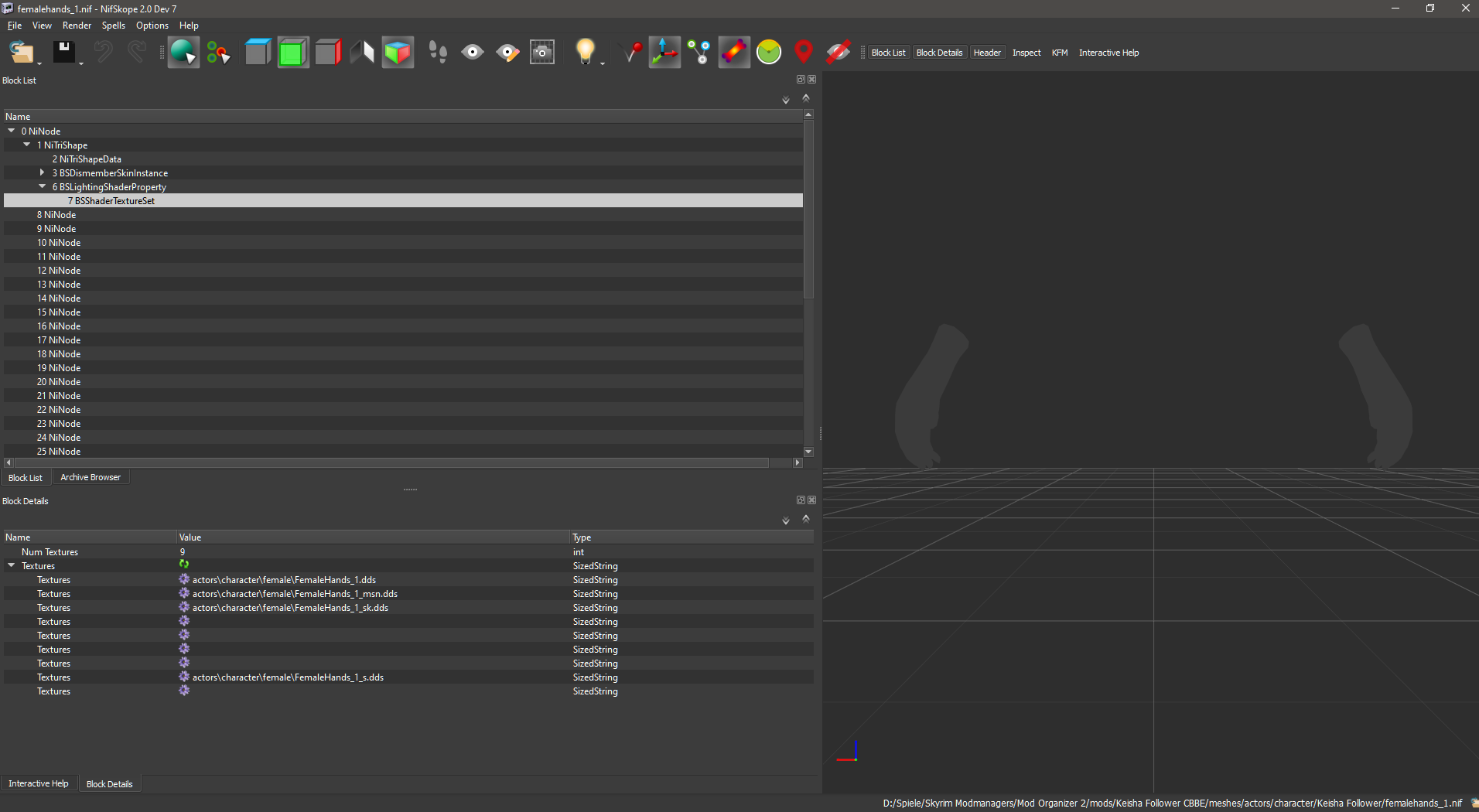This screenshot has width=1479, height=812.
Task: Switch to bottom Interactive Help tab
Action: pyautogui.click(x=38, y=783)
